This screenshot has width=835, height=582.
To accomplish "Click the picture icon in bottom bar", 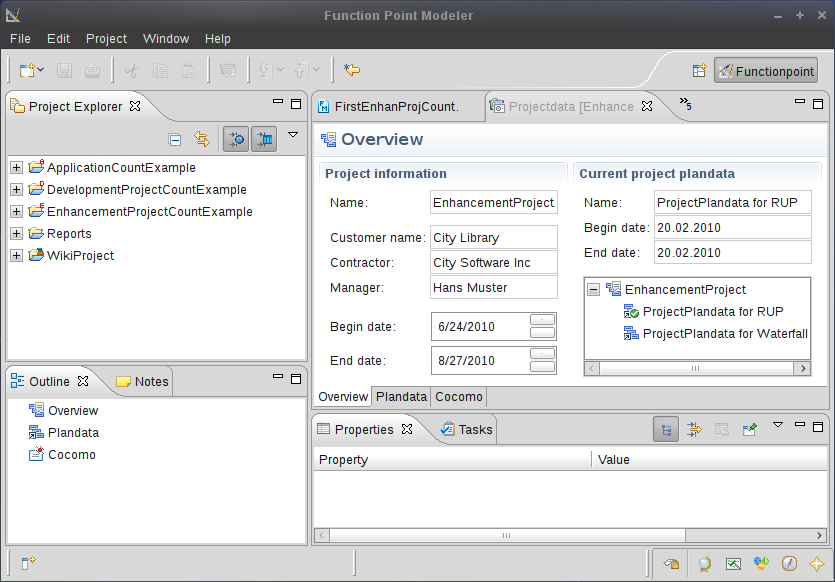I will pyautogui.click(x=733, y=563).
